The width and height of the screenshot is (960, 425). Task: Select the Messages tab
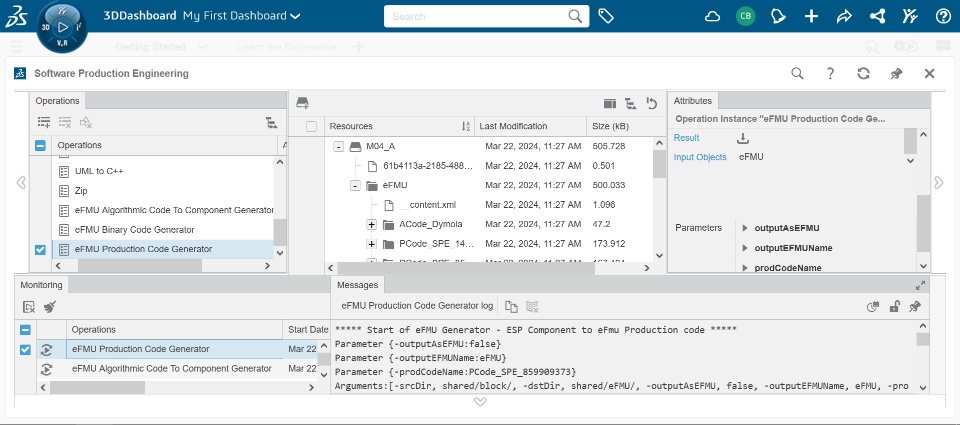click(x=358, y=285)
